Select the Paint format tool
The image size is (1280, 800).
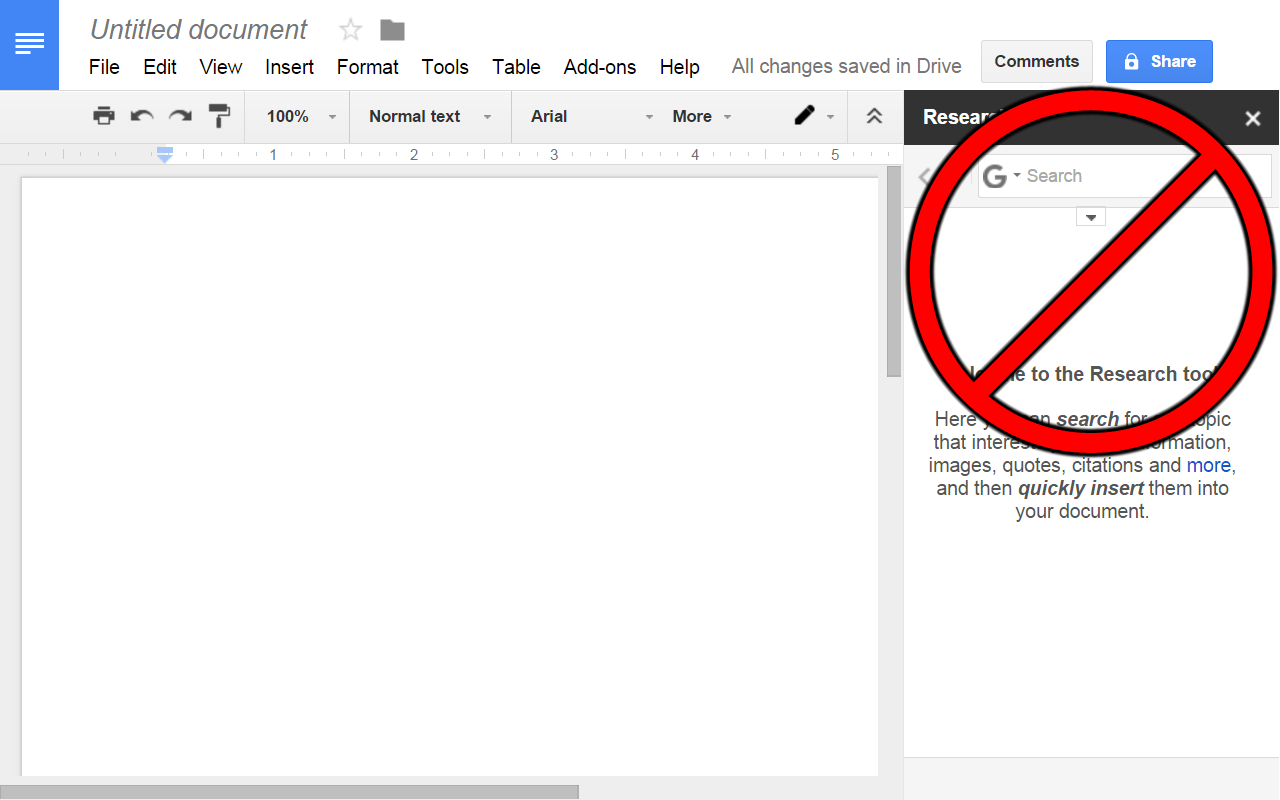tap(219, 116)
